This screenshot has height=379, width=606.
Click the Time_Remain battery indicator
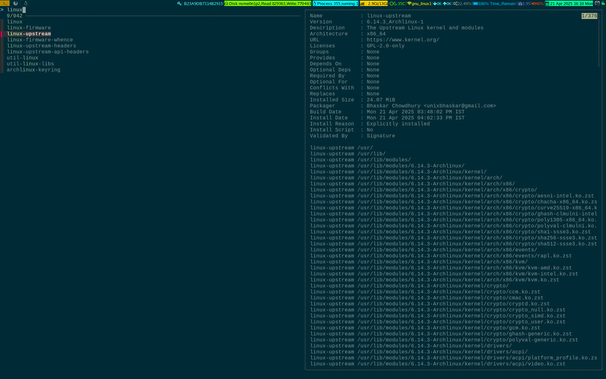click(502, 3)
